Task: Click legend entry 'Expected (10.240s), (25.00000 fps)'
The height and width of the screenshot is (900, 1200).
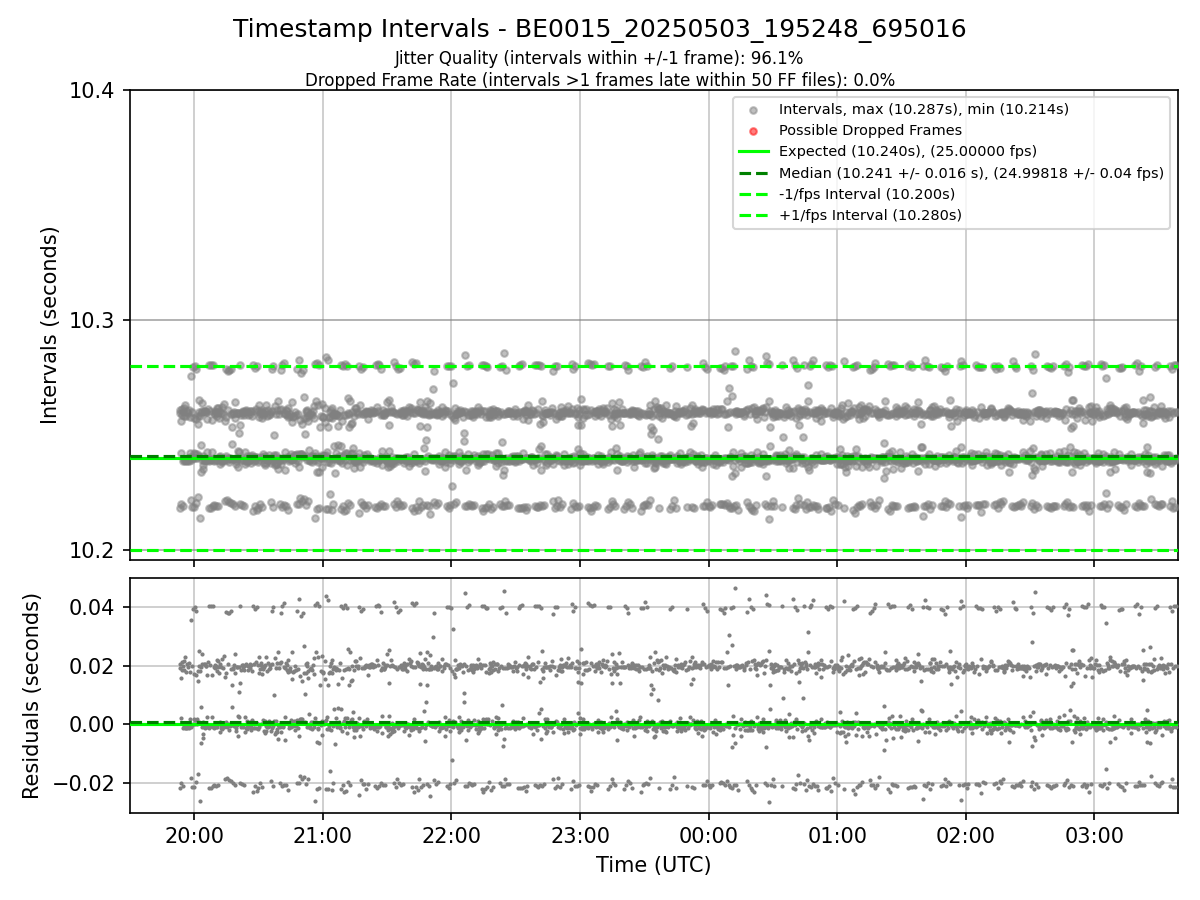Action: tap(908, 151)
